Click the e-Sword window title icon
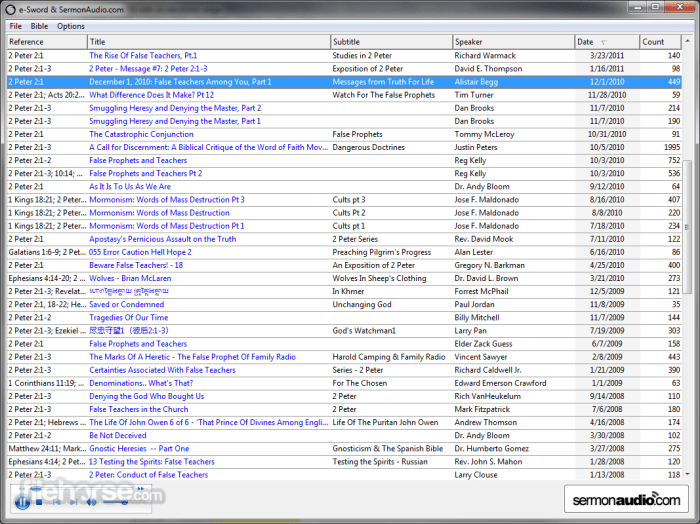The width and height of the screenshot is (700, 524). click(10, 9)
